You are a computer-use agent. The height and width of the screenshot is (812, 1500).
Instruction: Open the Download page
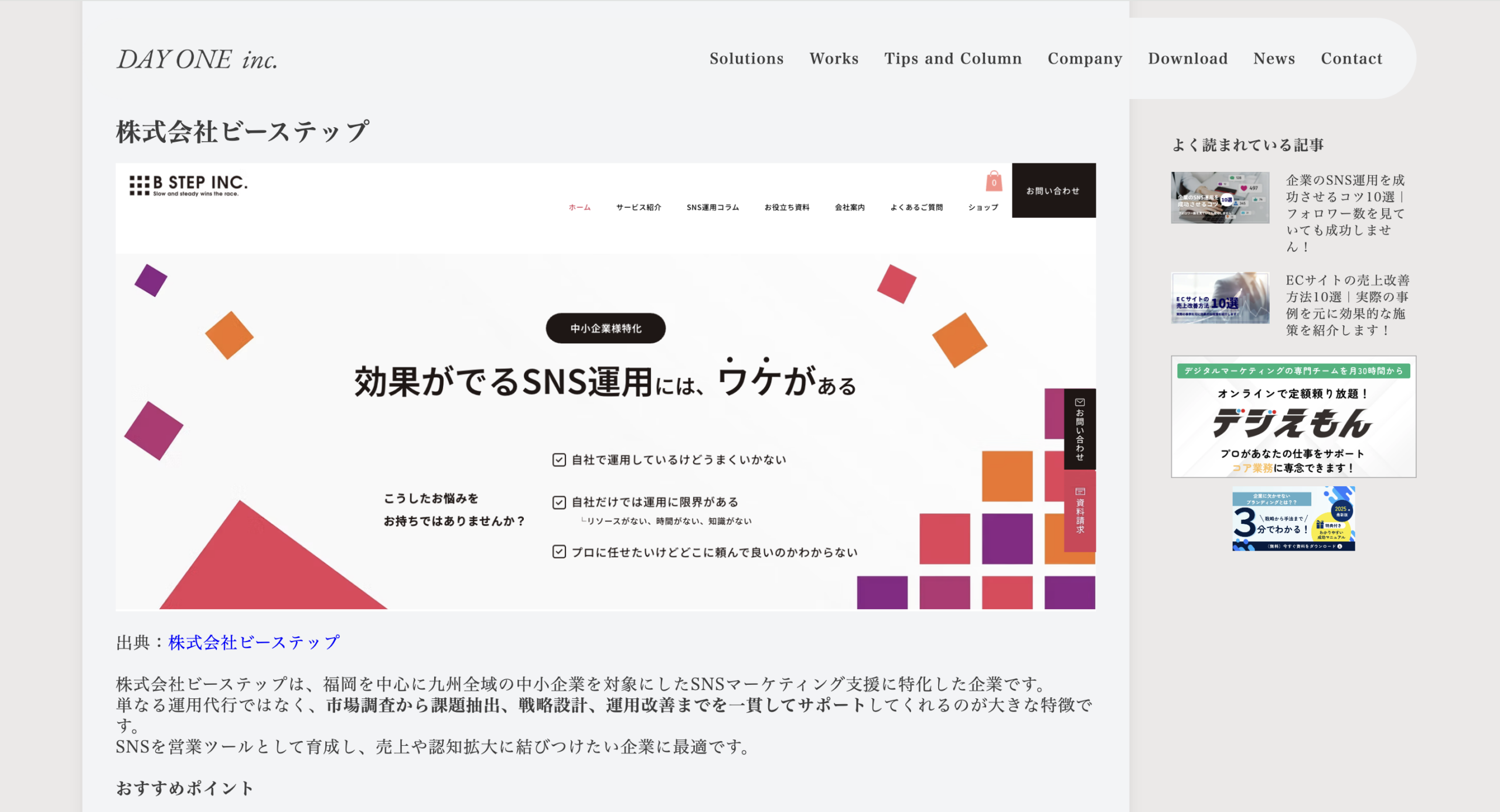[x=1188, y=59]
